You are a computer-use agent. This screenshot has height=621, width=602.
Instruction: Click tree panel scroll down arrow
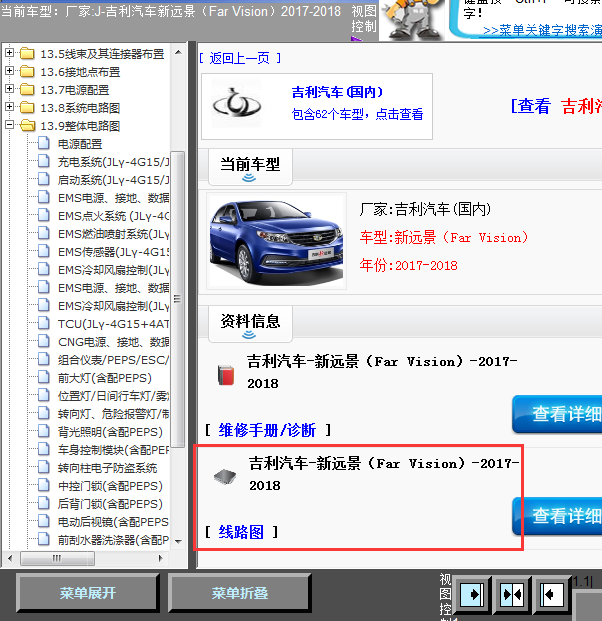[x=178, y=541]
